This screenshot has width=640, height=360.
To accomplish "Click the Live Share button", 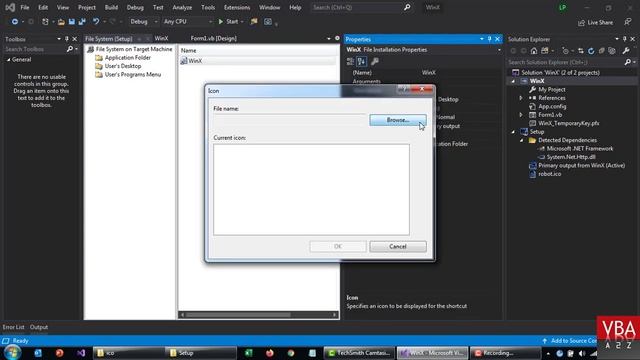I will click(596, 22).
